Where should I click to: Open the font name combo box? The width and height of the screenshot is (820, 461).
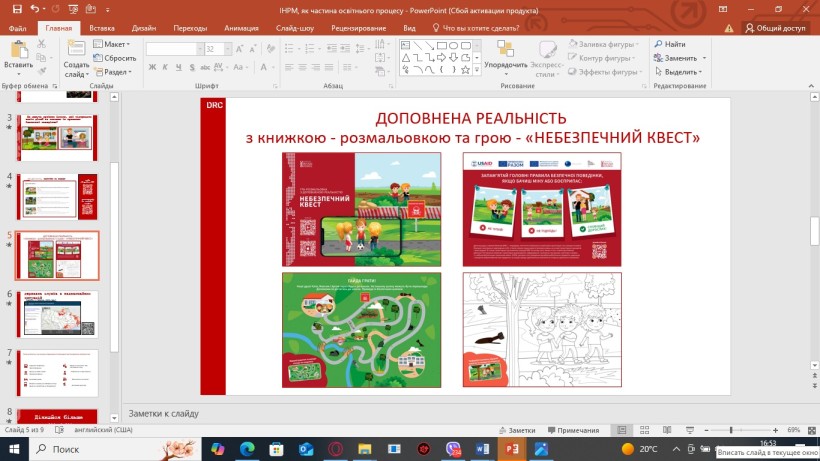tap(175, 49)
